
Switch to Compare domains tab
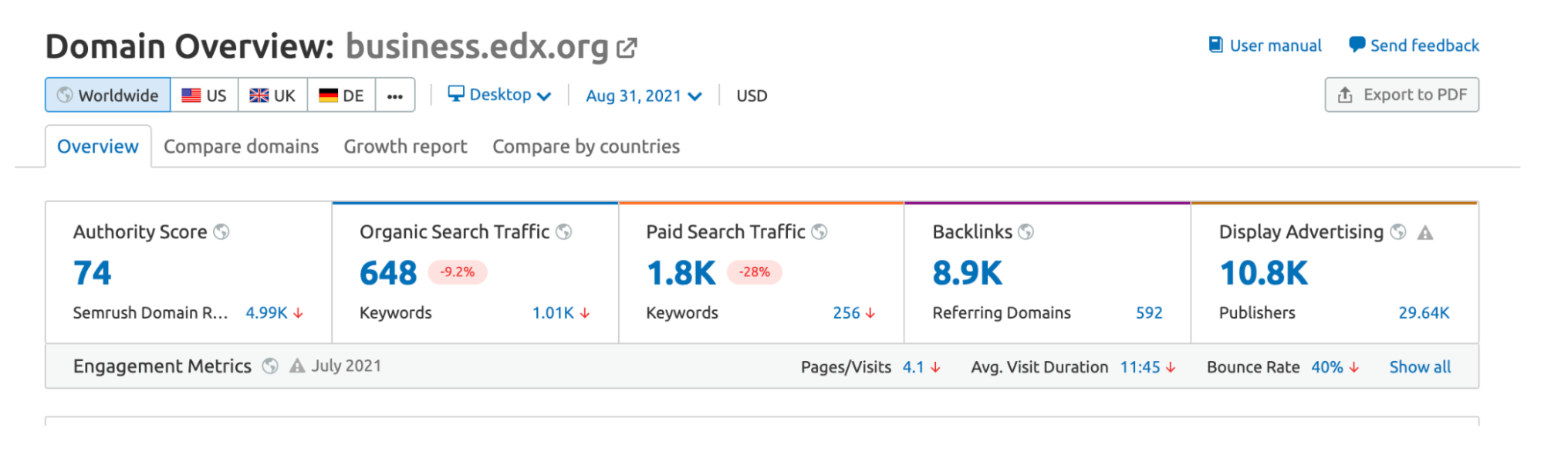click(x=241, y=147)
